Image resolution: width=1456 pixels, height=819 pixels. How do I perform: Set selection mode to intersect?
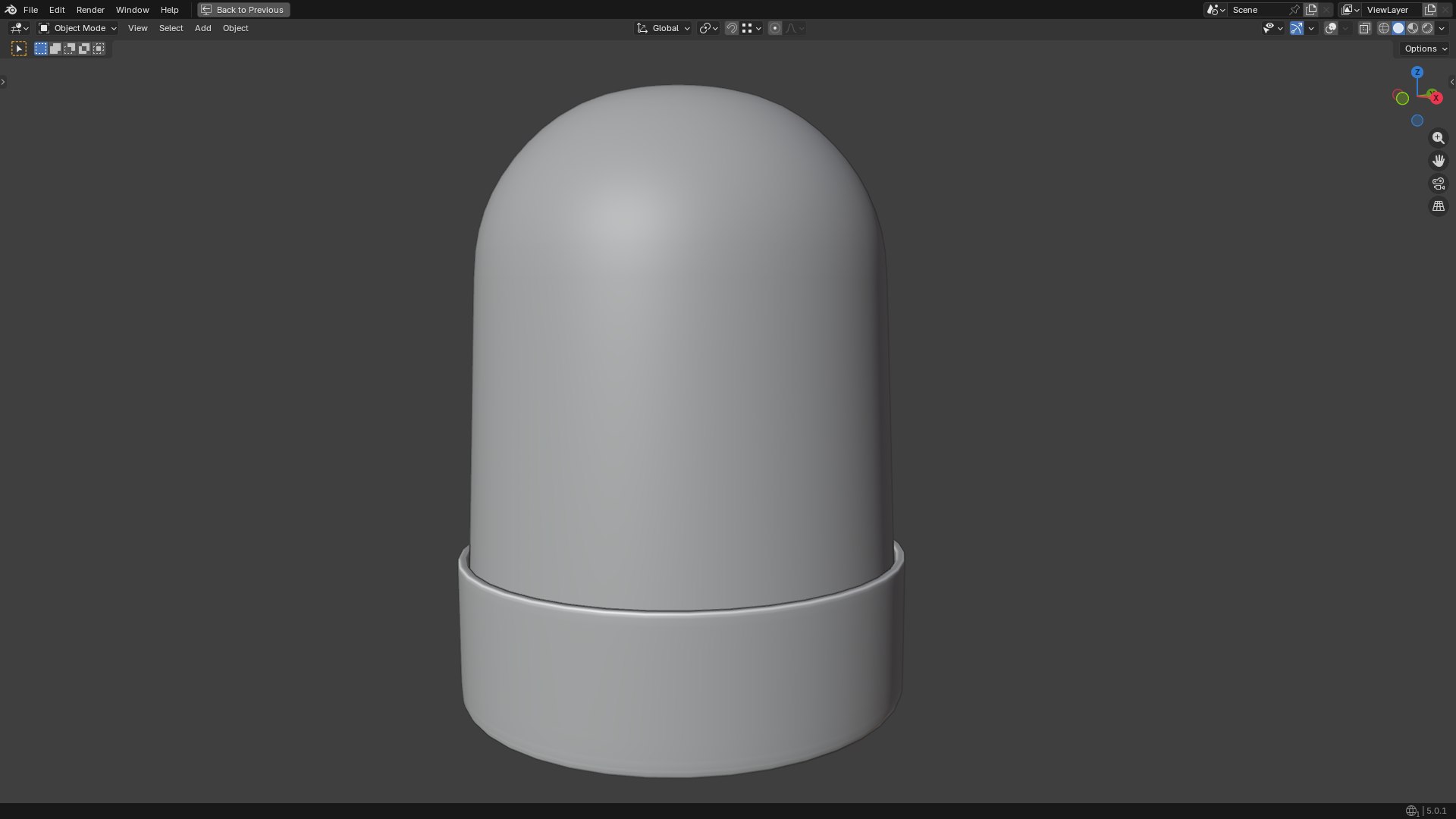pos(99,49)
